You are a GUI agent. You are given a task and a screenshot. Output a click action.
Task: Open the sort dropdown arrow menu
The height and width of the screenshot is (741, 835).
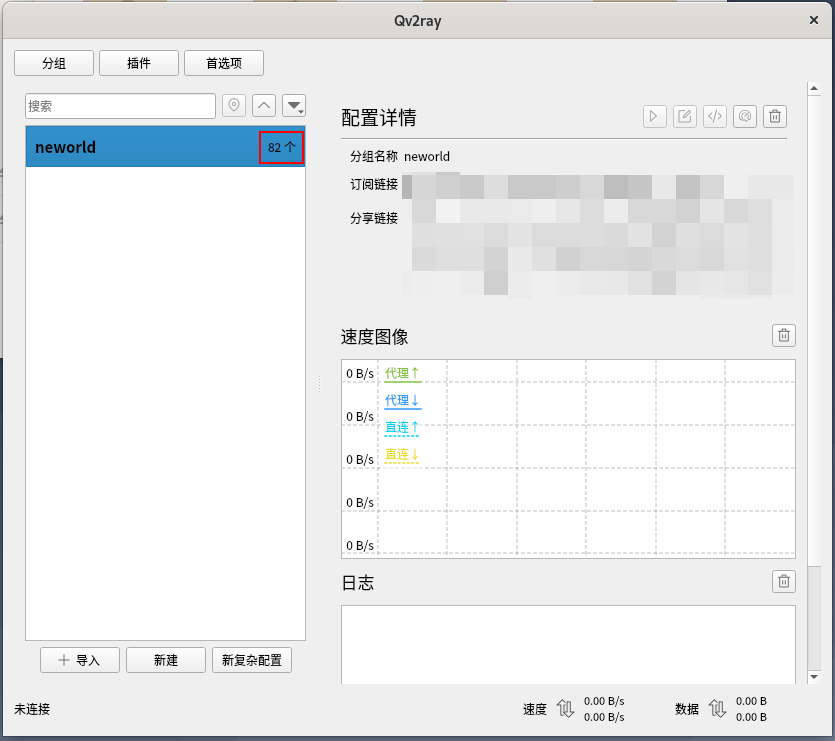[294, 105]
